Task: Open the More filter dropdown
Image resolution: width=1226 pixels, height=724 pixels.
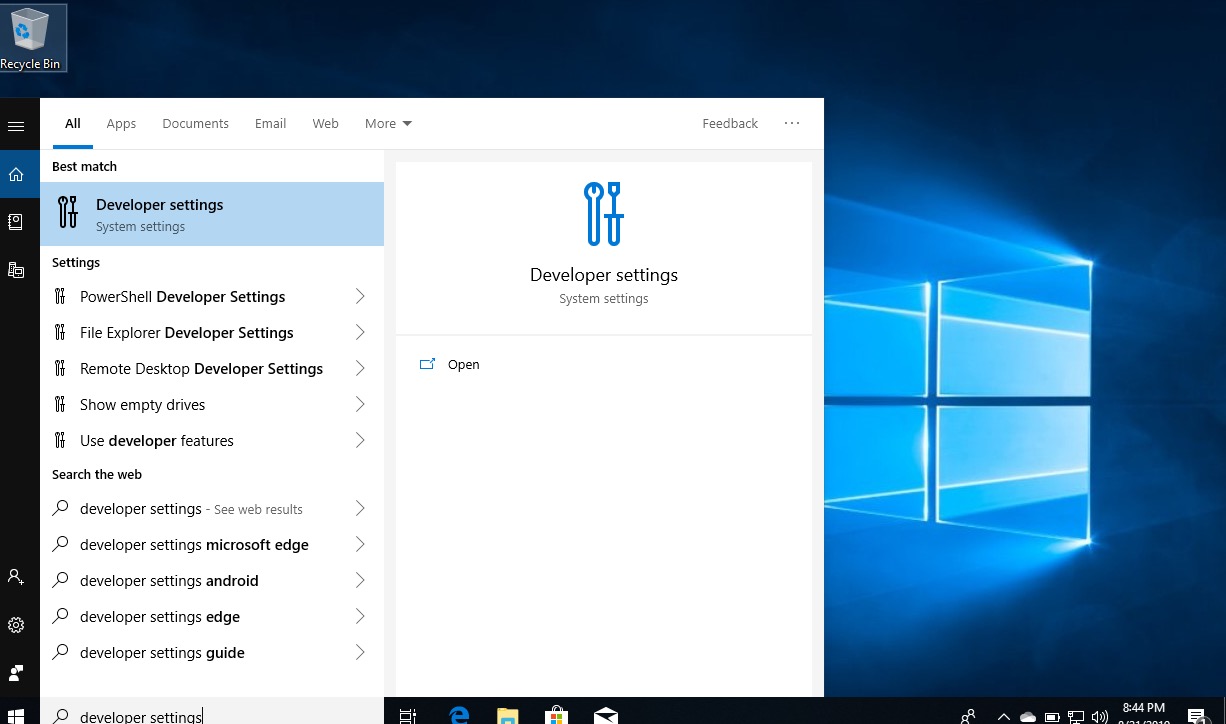Action: (x=388, y=124)
